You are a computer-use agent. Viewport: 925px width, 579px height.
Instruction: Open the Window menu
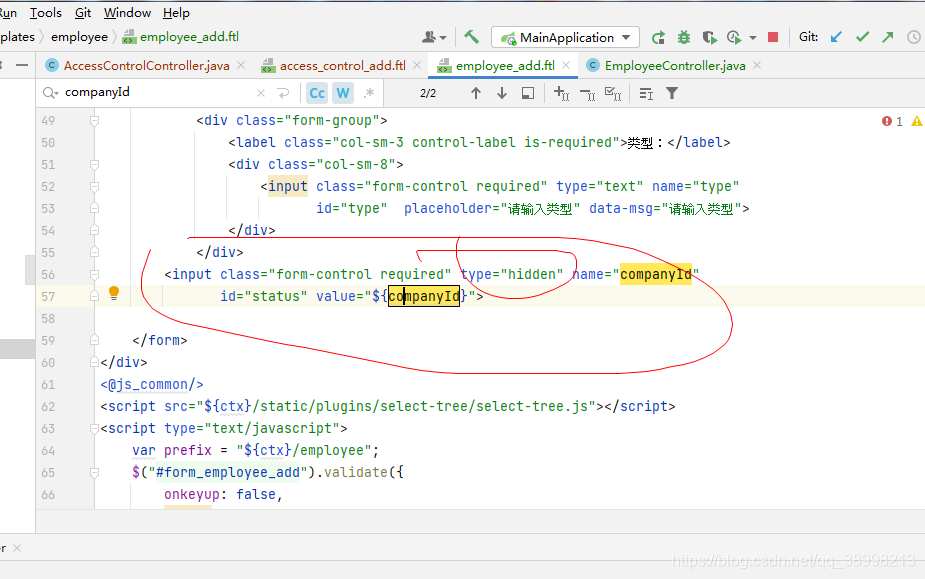pos(127,12)
